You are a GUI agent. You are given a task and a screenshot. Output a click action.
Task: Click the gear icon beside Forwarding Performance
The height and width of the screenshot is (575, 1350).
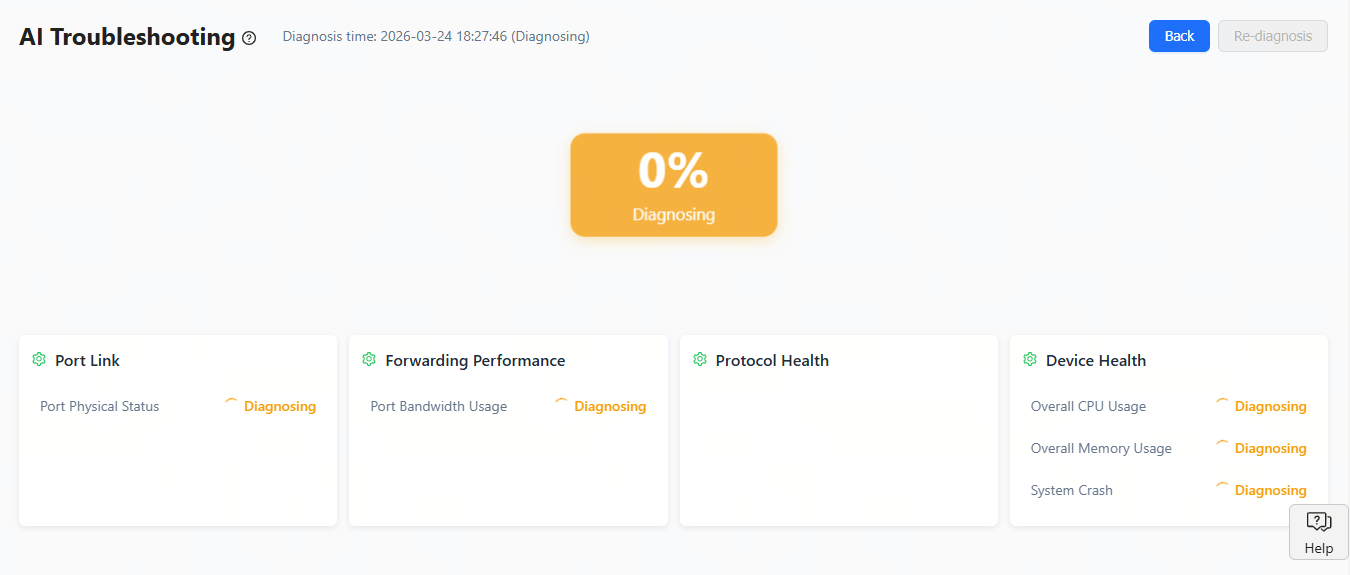[x=369, y=359]
